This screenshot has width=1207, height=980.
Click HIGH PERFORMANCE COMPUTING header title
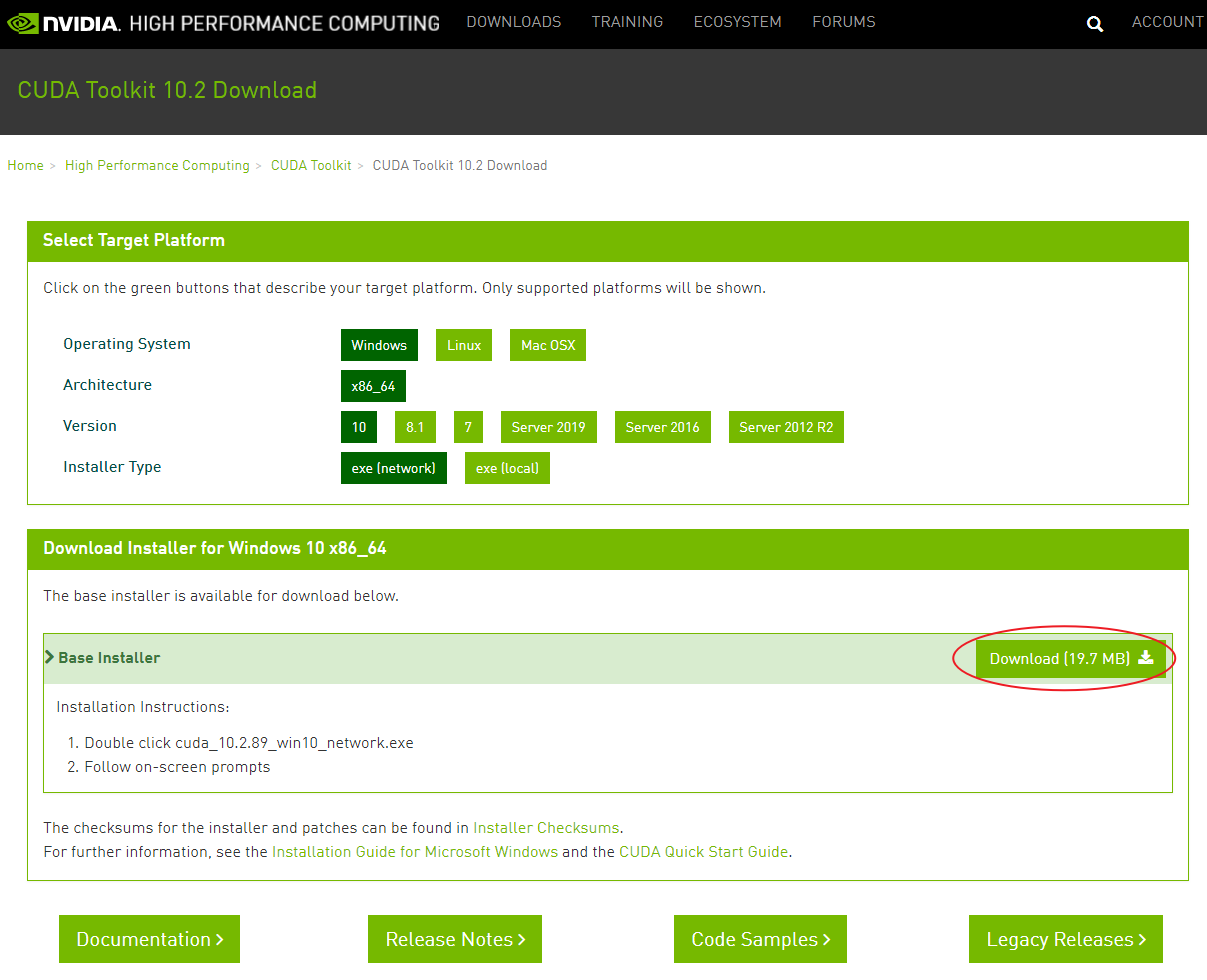(285, 22)
